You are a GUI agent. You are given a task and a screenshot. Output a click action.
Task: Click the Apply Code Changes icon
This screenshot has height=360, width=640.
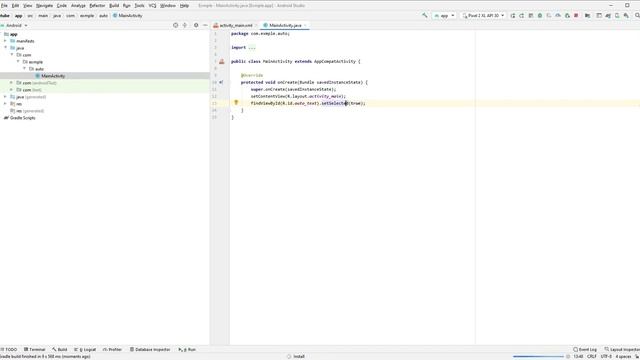(531, 16)
